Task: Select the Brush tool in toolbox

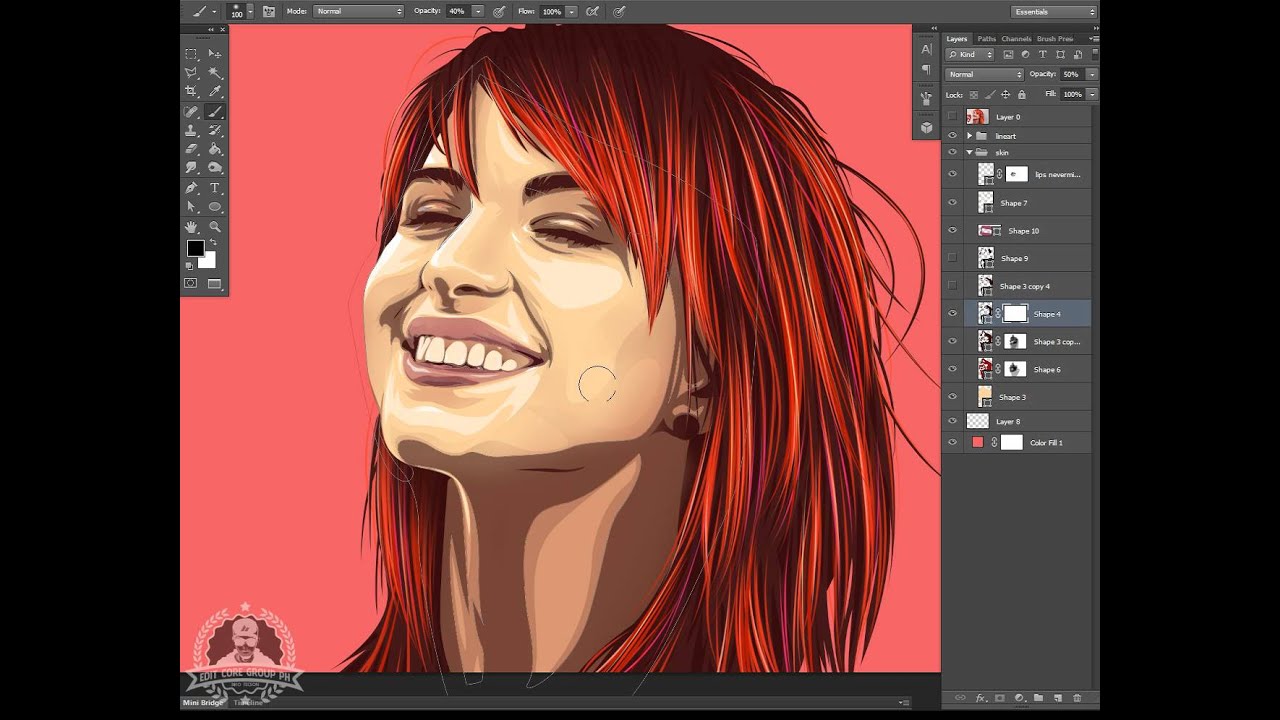Action: pos(215,112)
